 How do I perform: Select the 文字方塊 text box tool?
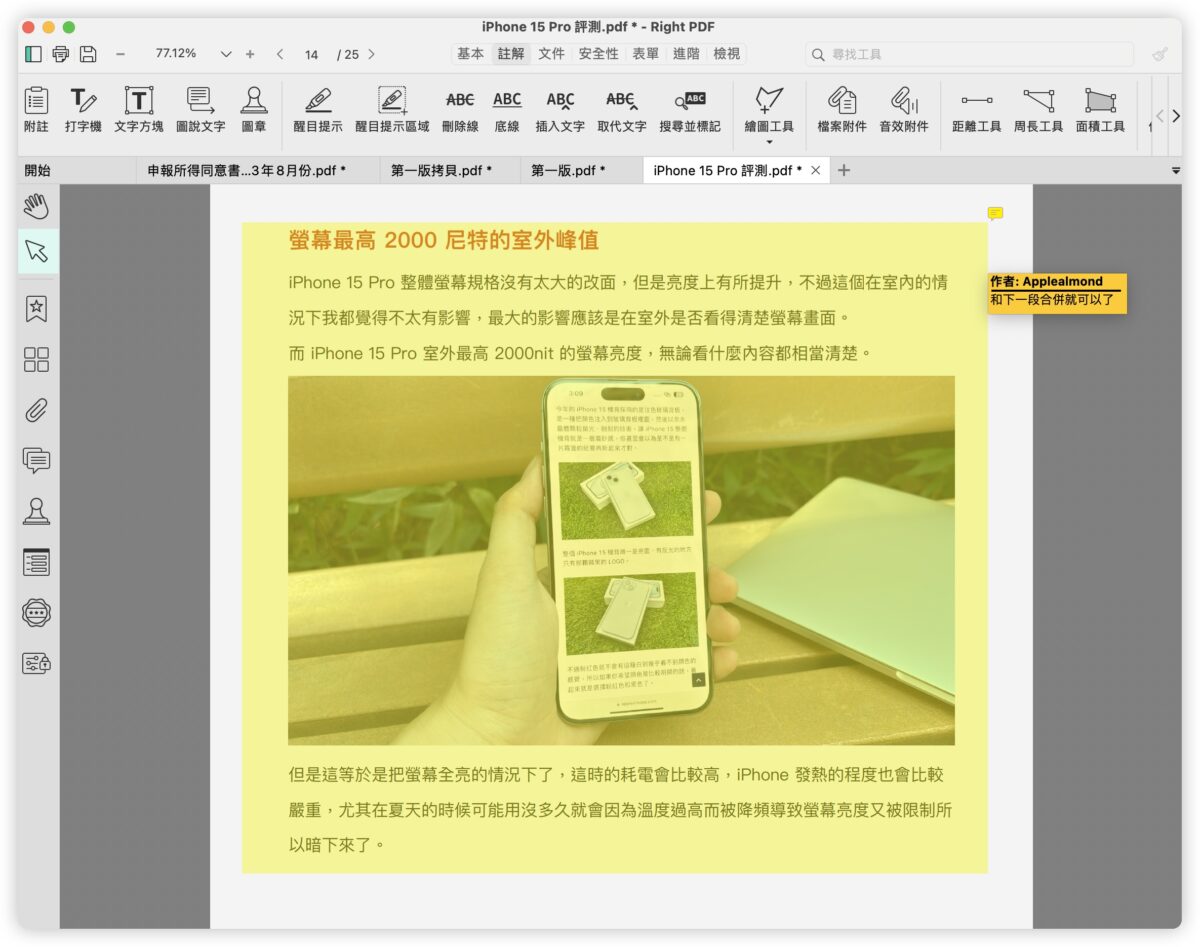pos(139,109)
